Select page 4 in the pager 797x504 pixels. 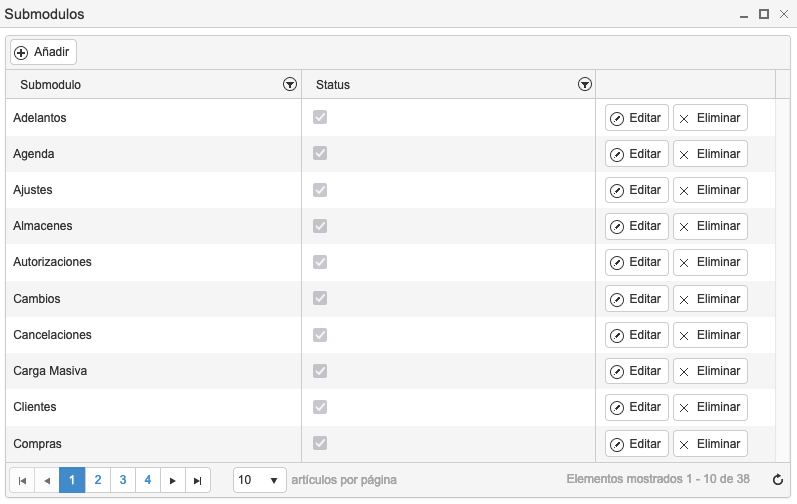click(148, 480)
